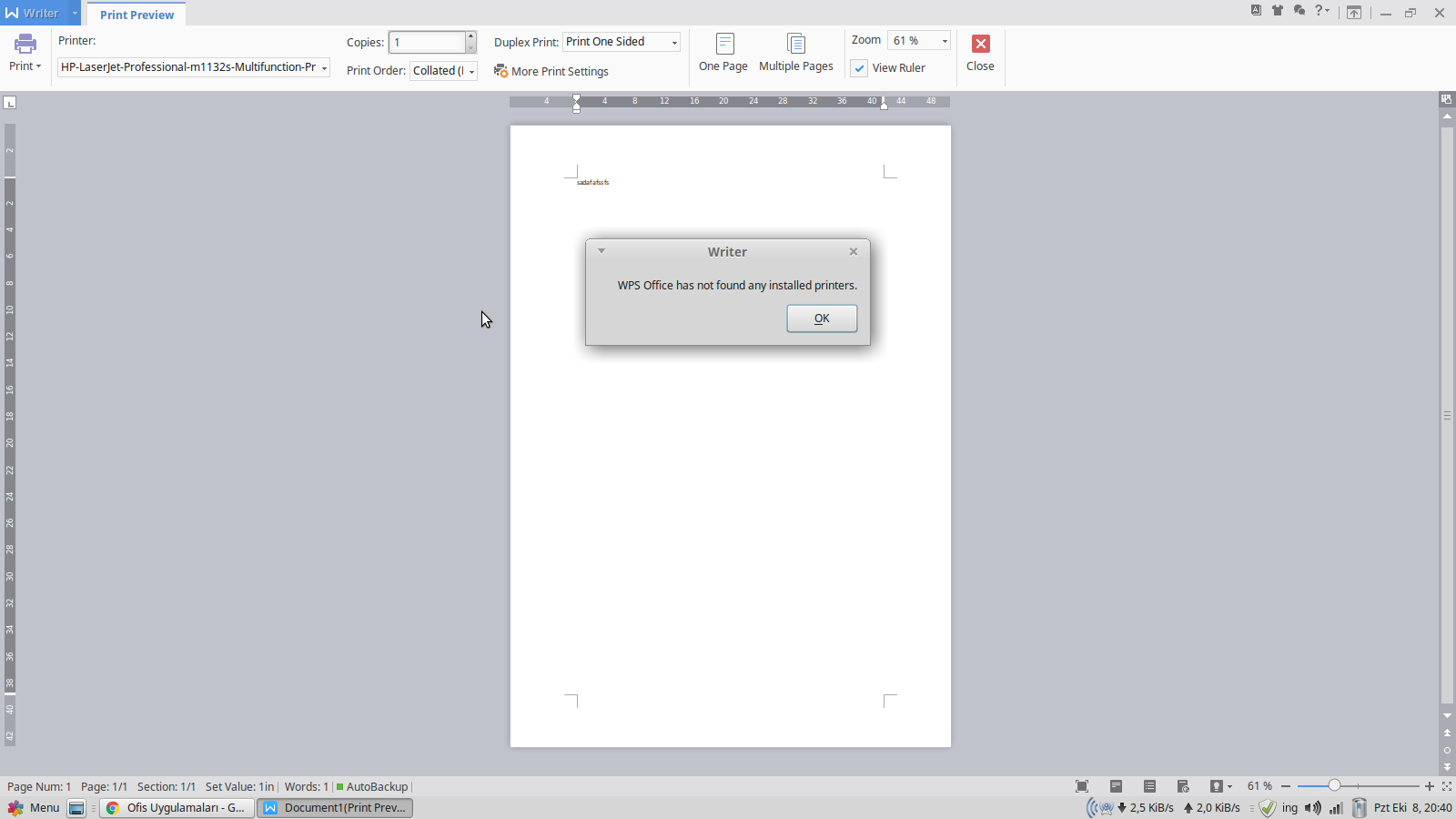Toggle the View Ruler checkbox
This screenshot has height=819, width=1456.
pyautogui.click(x=859, y=68)
